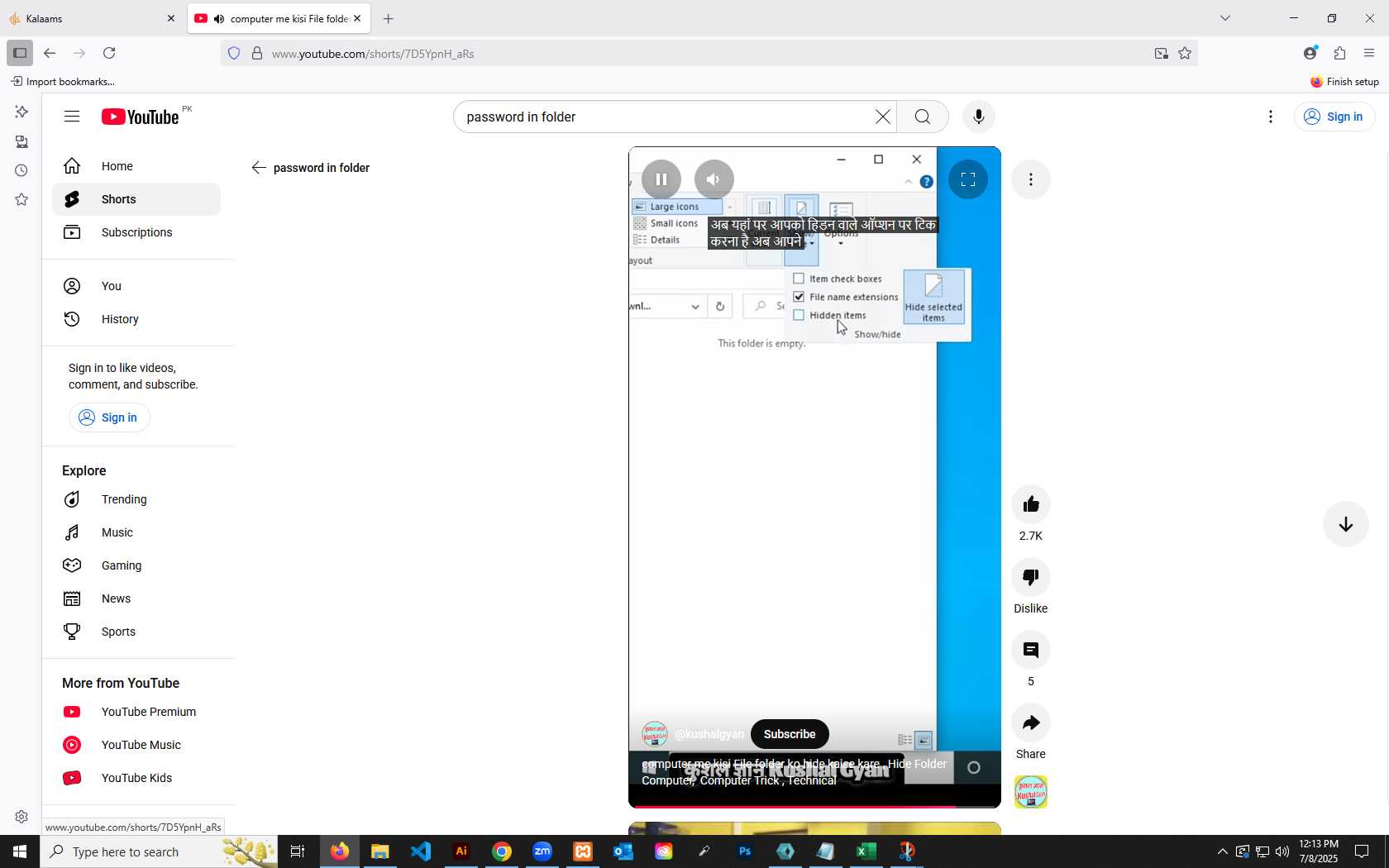The width and height of the screenshot is (1389, 868).
Task: Open Subscriptions in the sidebar
Action: click(x=136, y=232)
